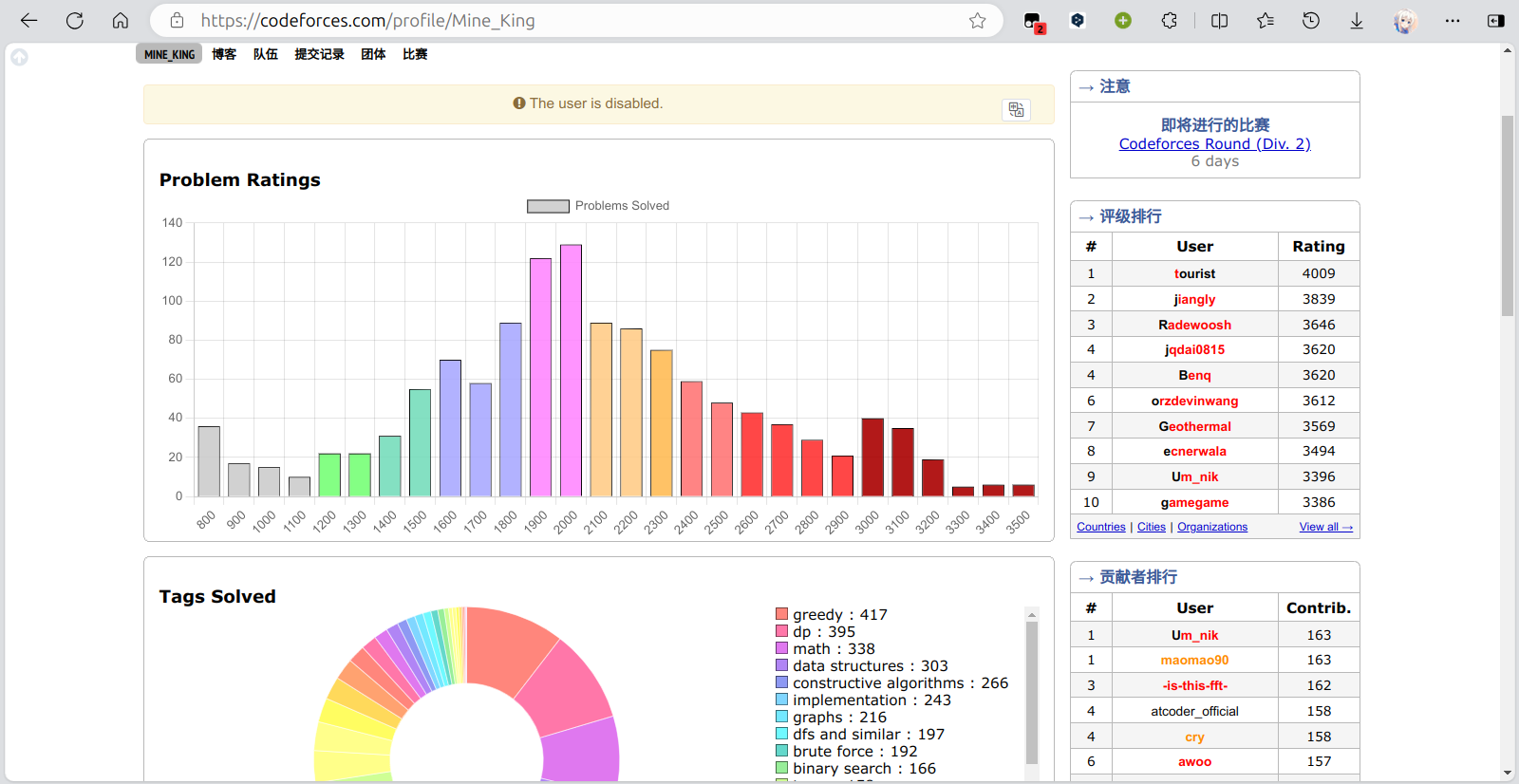The height and width of the screenshot is (784, 1519).
Task: Open gamegame's profile link
Action: [x=1194, y=502]
